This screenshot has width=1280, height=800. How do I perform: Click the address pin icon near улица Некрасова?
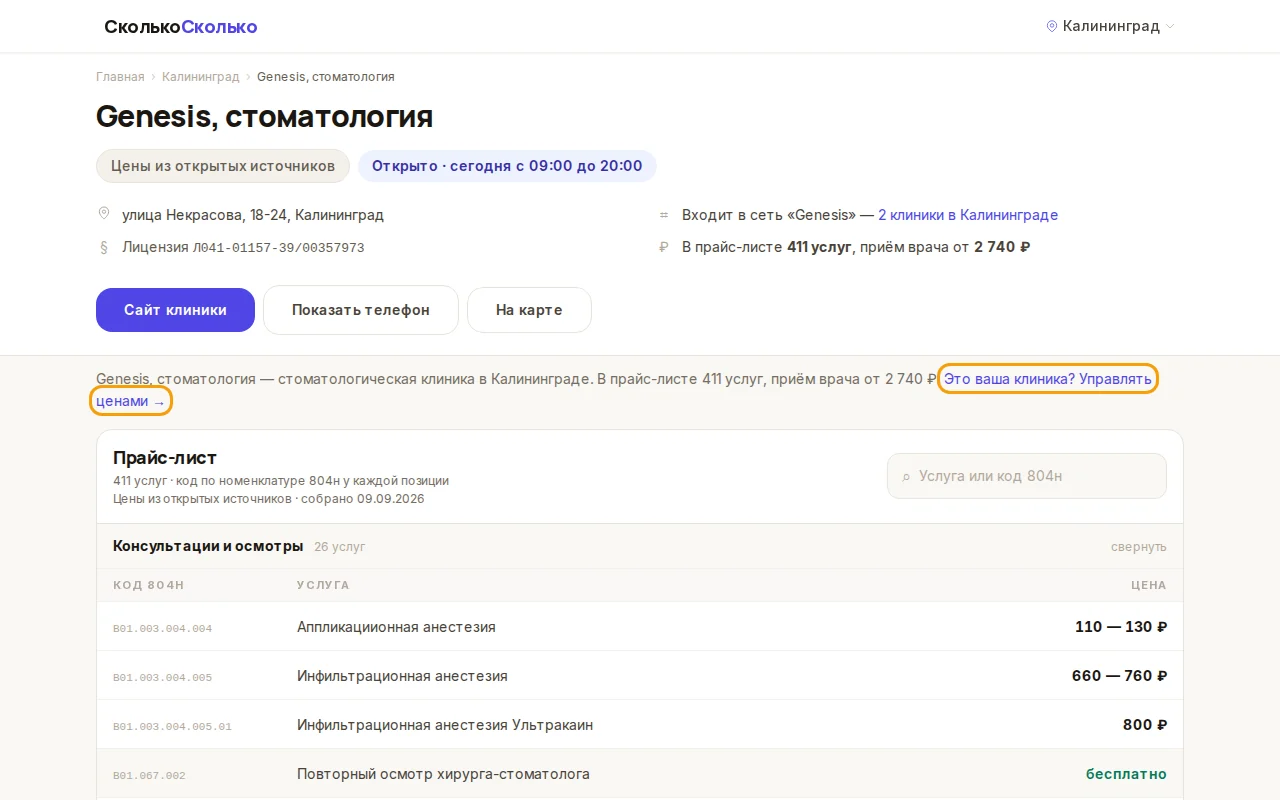(x=104, y=214)
